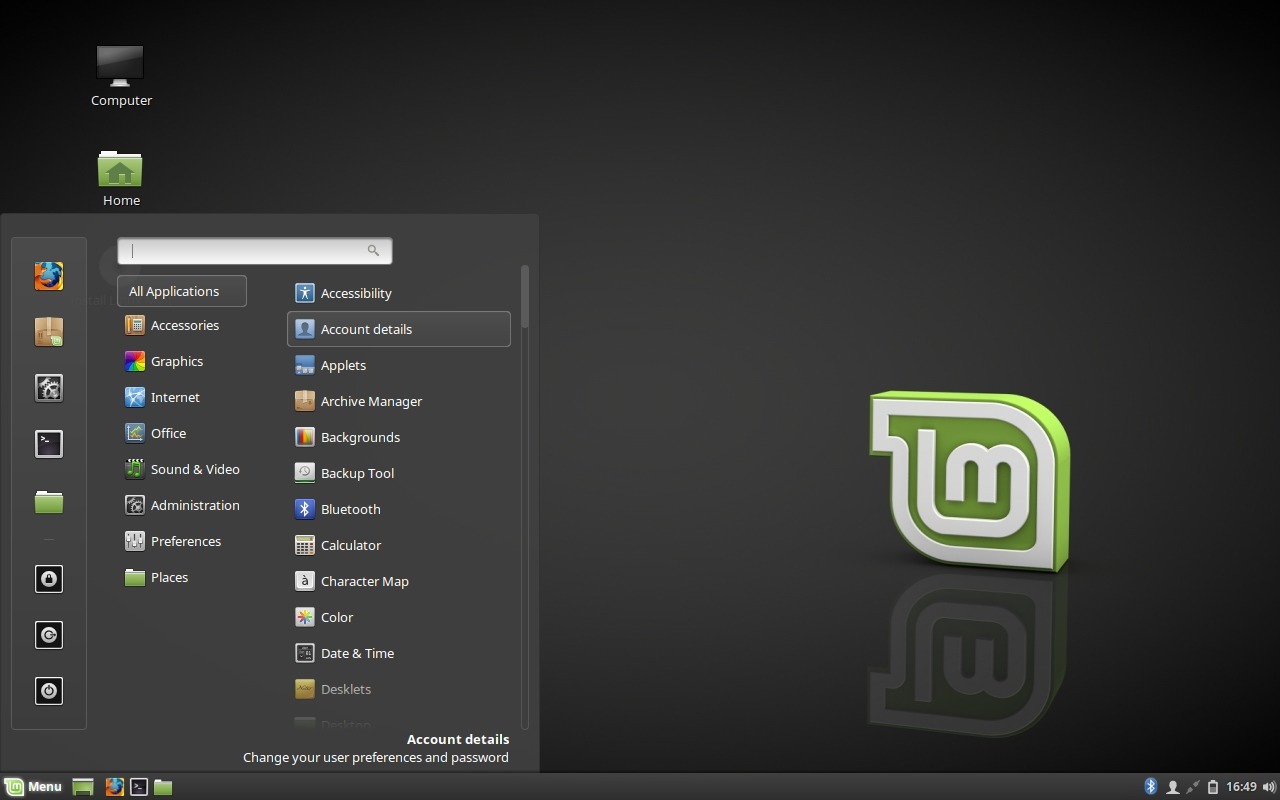Open Software Manager in the favorites sidebar
Image resolution: width=1280 pixels, height=800 pixels.
click(49, 332)
